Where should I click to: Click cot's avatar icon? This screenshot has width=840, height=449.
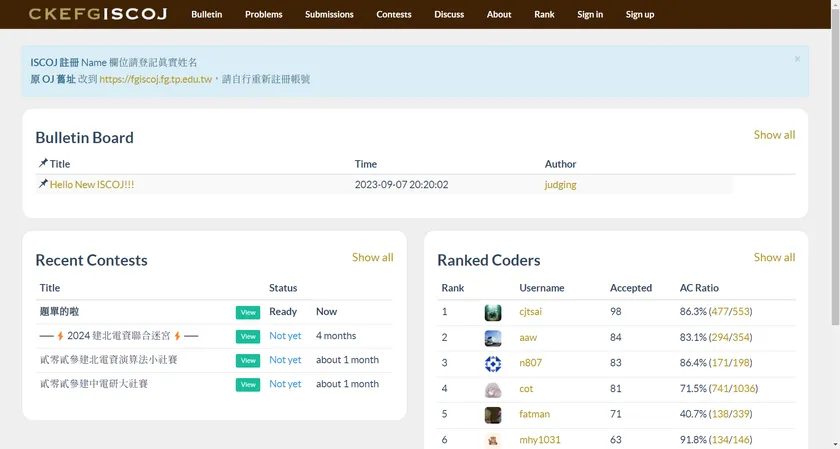coord(493,390)
